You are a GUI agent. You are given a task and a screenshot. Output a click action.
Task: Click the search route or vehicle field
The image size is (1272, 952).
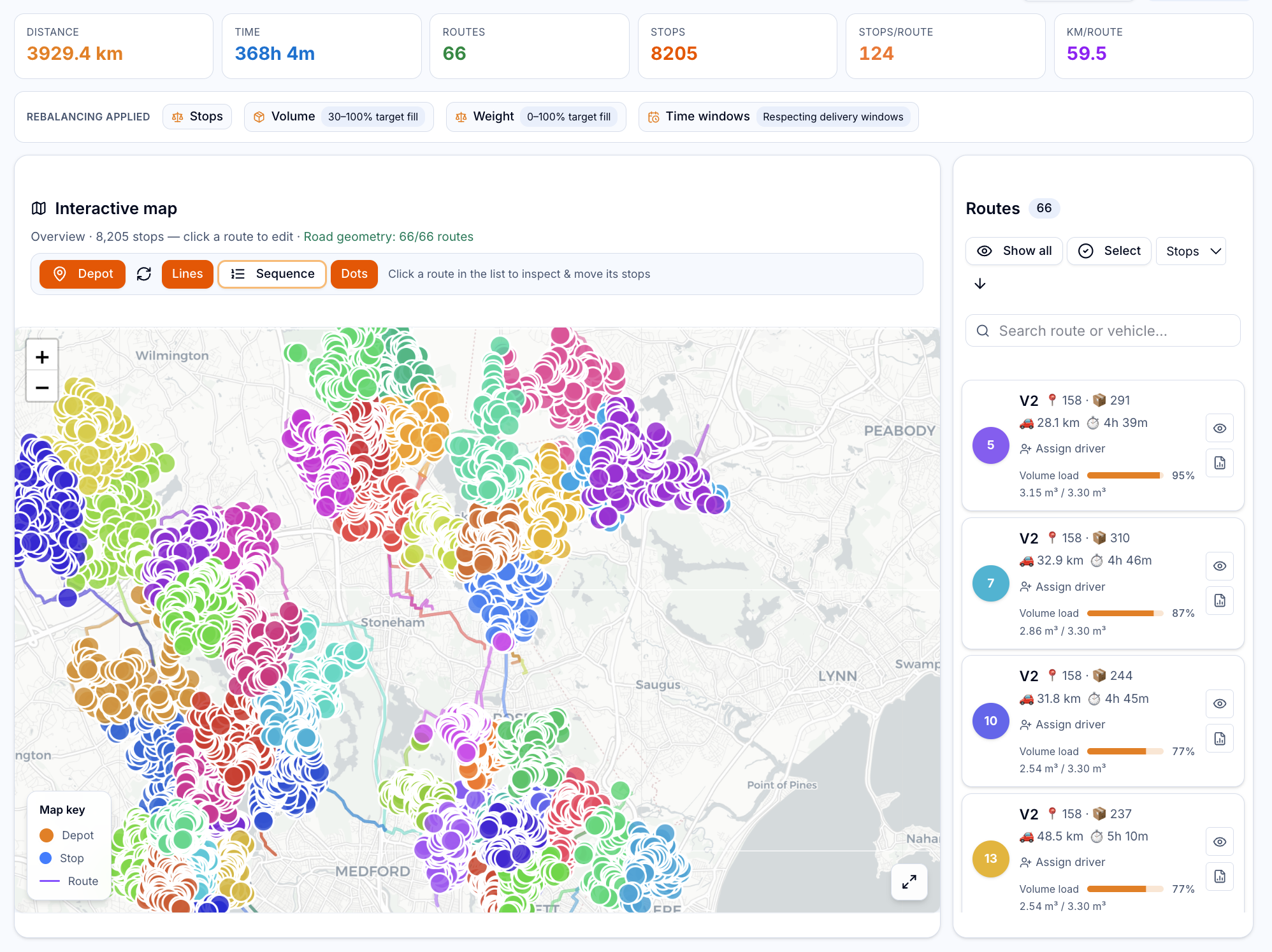pos(1103,331)
